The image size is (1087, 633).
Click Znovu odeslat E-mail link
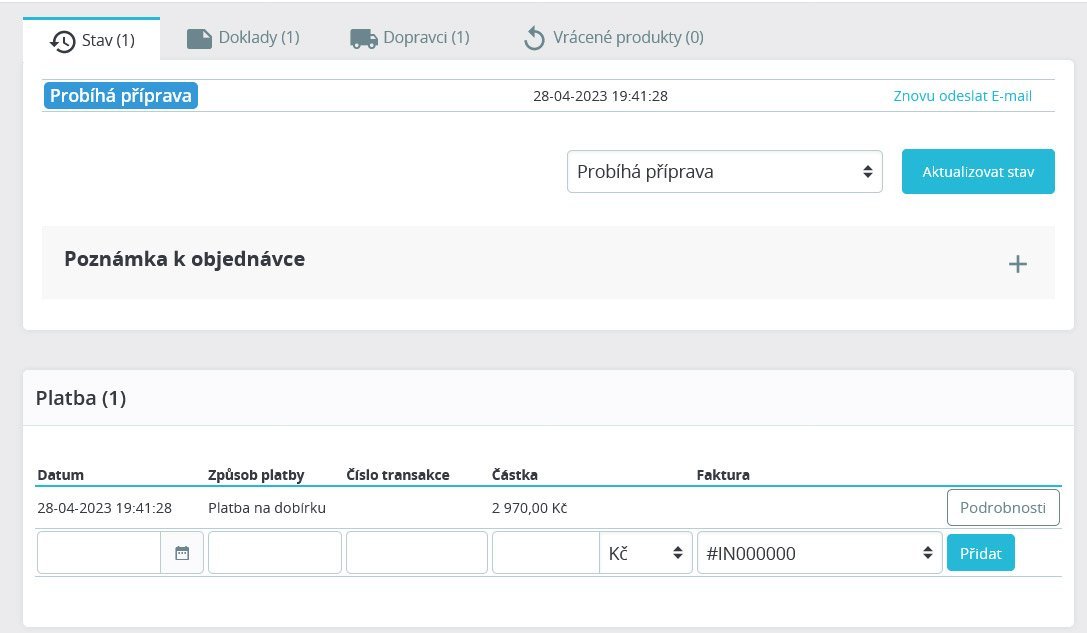(962, 96)
